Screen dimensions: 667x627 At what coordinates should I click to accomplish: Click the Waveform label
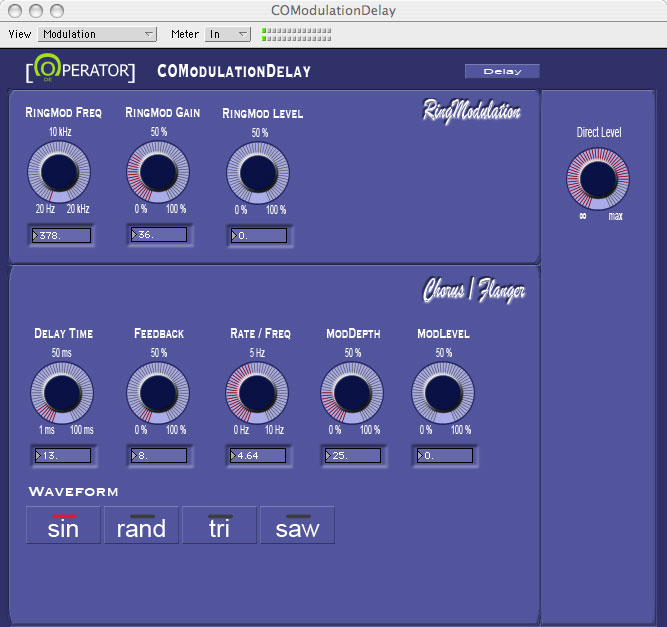click(74, 492)
